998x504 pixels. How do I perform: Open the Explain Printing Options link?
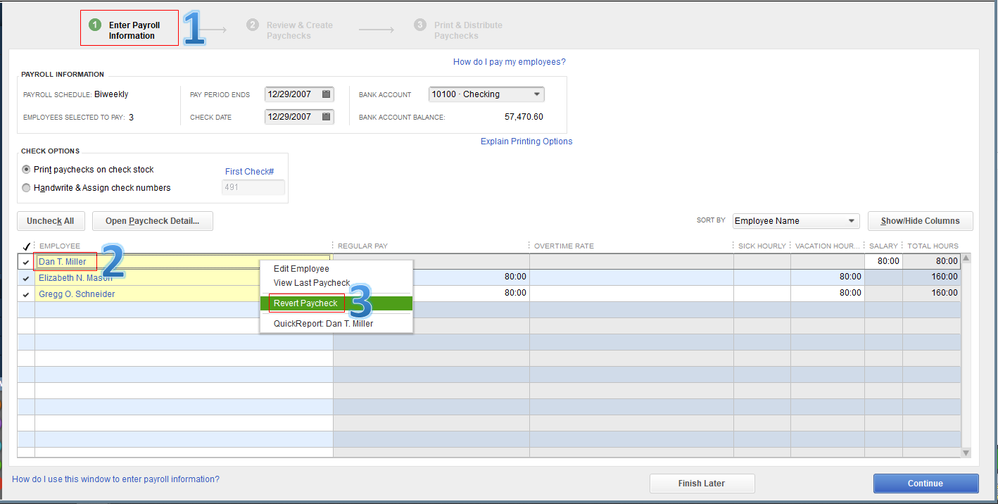[526, 141]
